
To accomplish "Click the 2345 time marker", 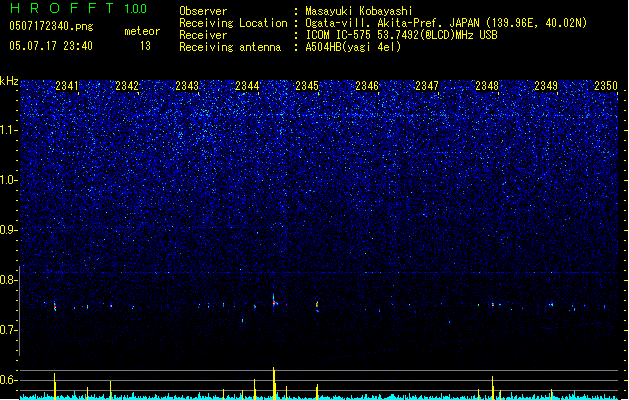I will coord(307,86).
